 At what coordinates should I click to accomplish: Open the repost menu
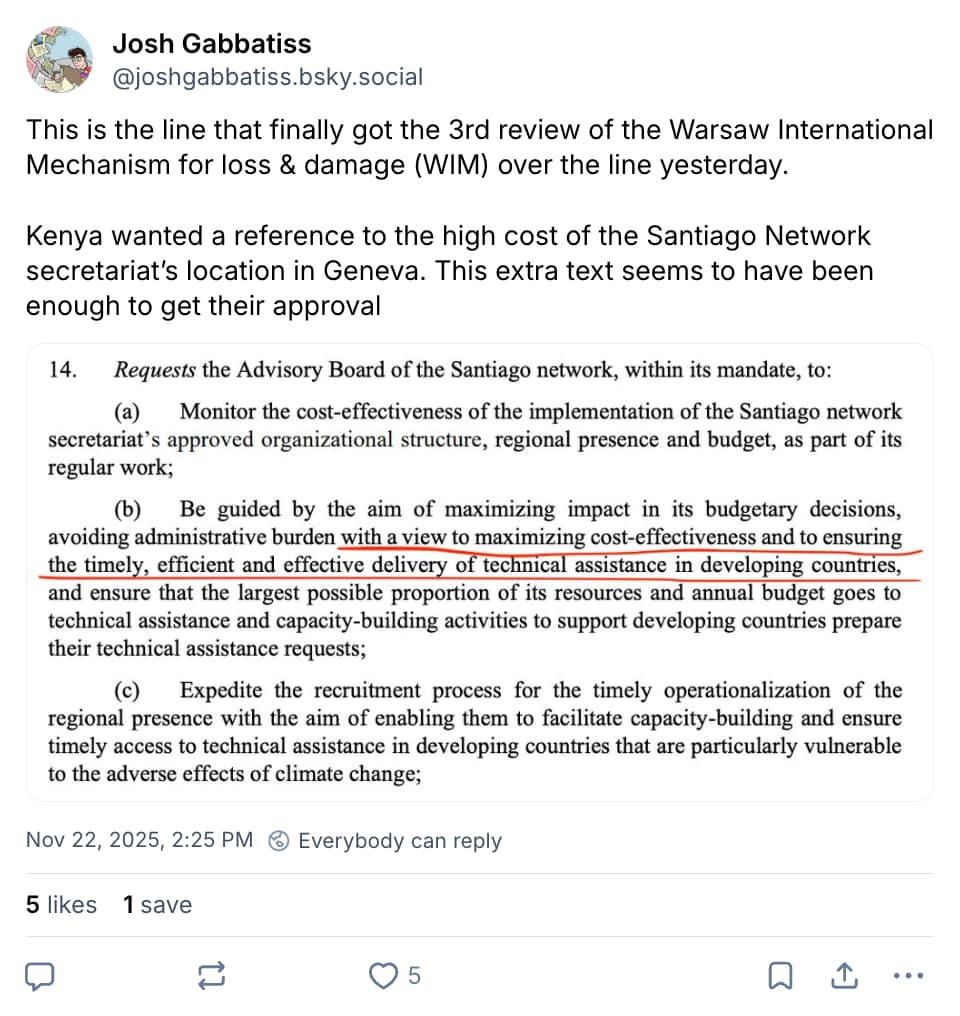211,974
